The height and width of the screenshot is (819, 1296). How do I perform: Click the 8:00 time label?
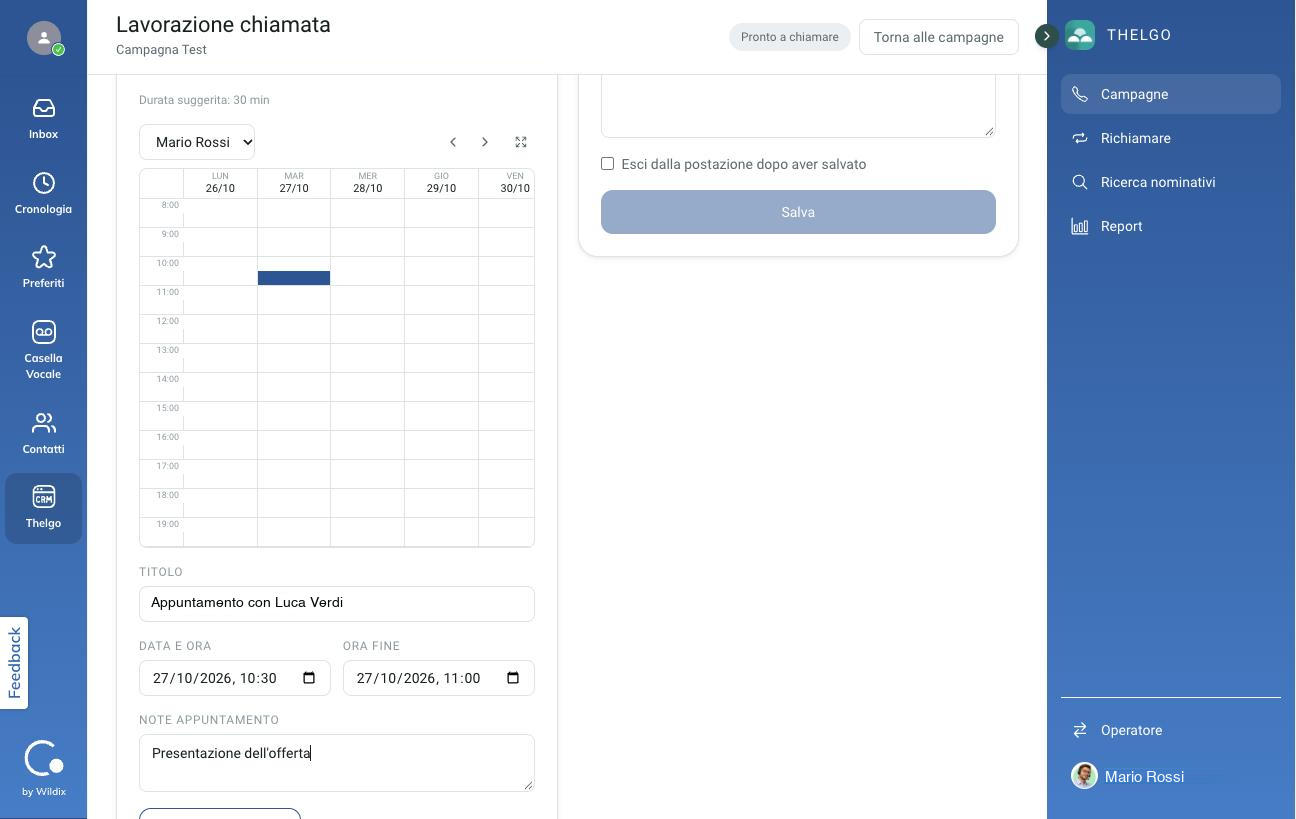tap(169, 205)
